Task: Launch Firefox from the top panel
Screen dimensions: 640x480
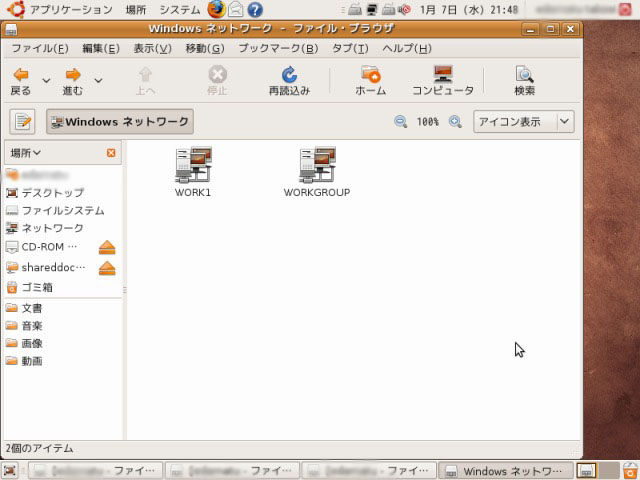Action: pyautogui.click(x=216, y=9)
